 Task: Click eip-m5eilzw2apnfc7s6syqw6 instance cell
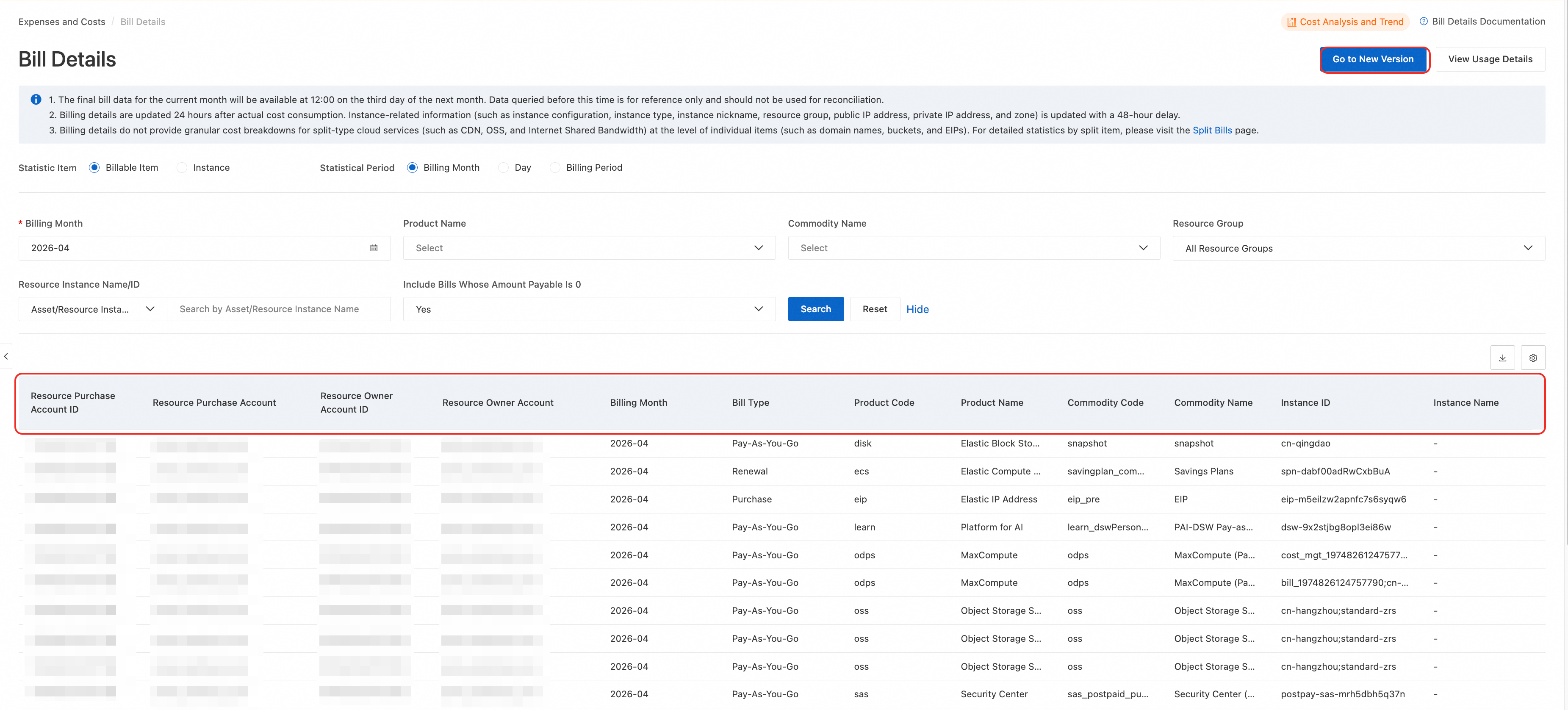1343,499
